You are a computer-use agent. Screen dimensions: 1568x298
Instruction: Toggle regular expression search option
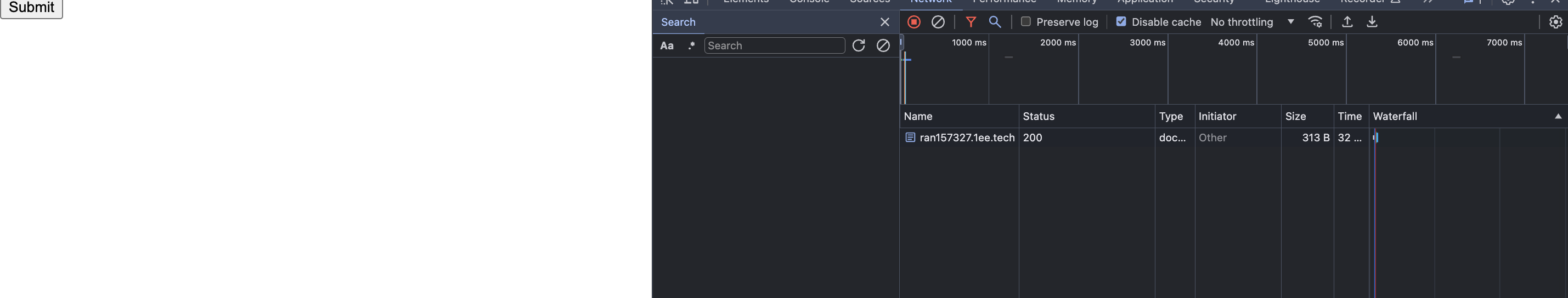coord(691,45)
